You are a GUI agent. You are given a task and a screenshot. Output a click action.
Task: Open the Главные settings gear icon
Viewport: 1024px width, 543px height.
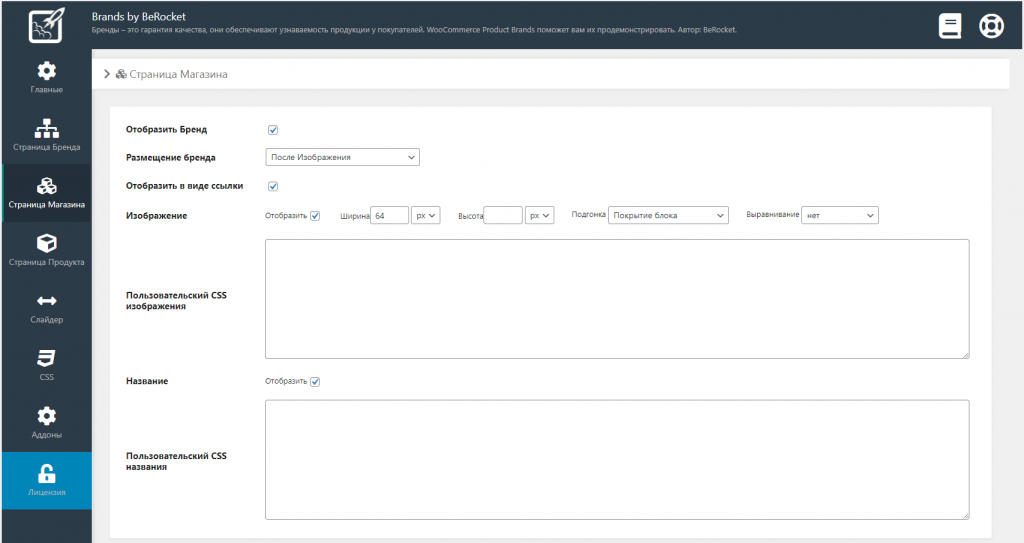[x=46, y=72]
